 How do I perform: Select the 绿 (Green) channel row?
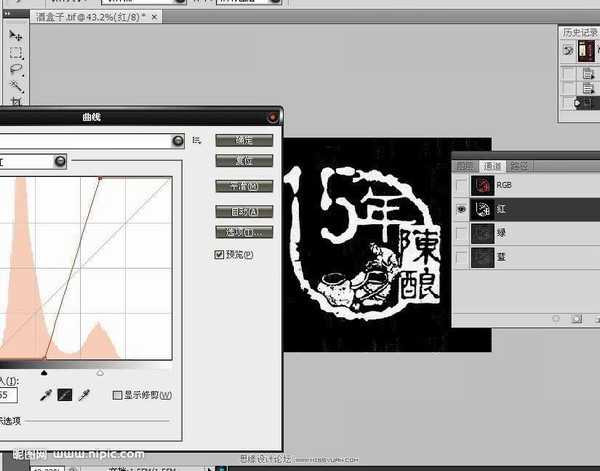coord(520,232)
